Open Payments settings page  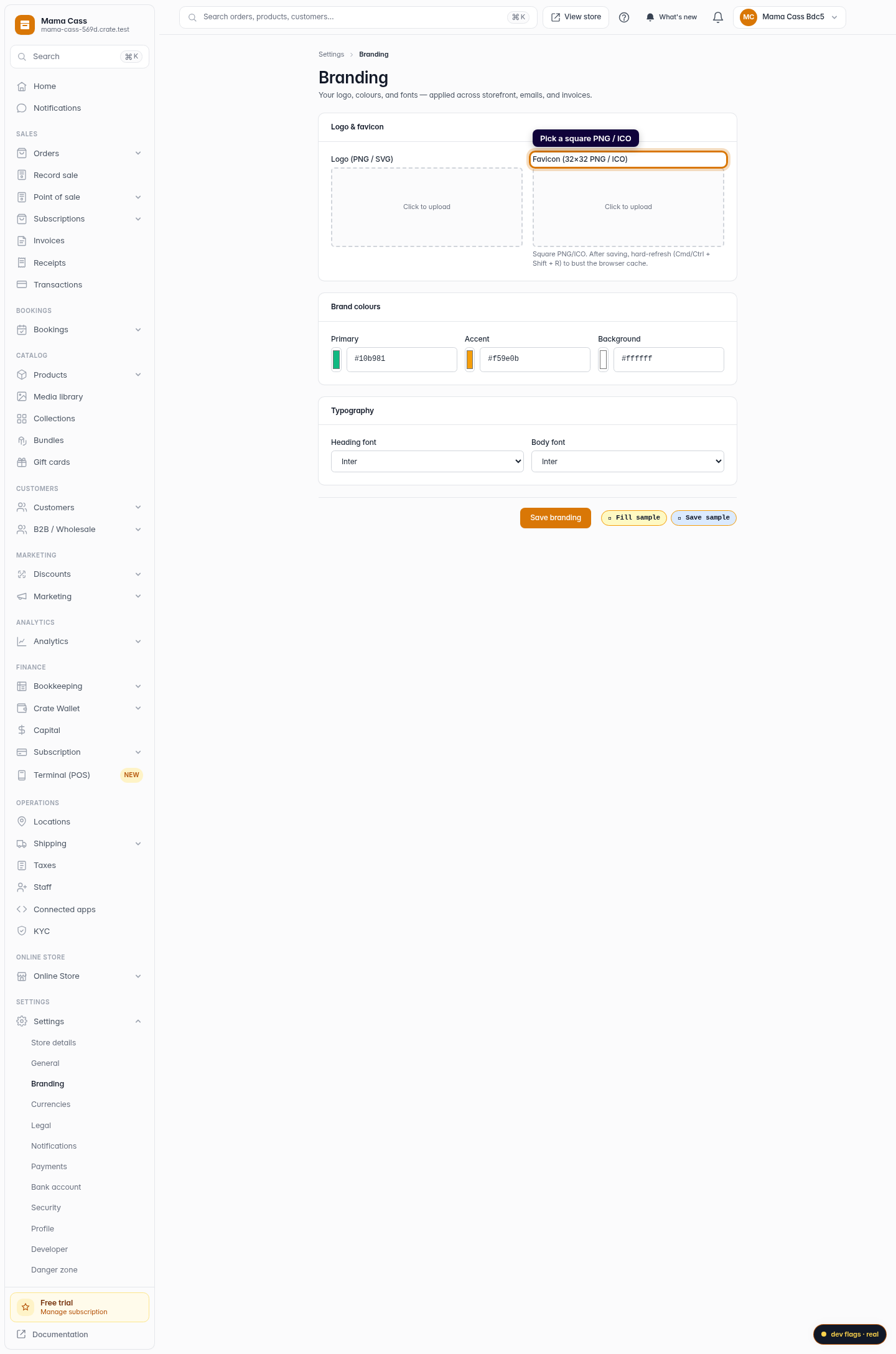pyautogui.click(x=49, y=1167)
